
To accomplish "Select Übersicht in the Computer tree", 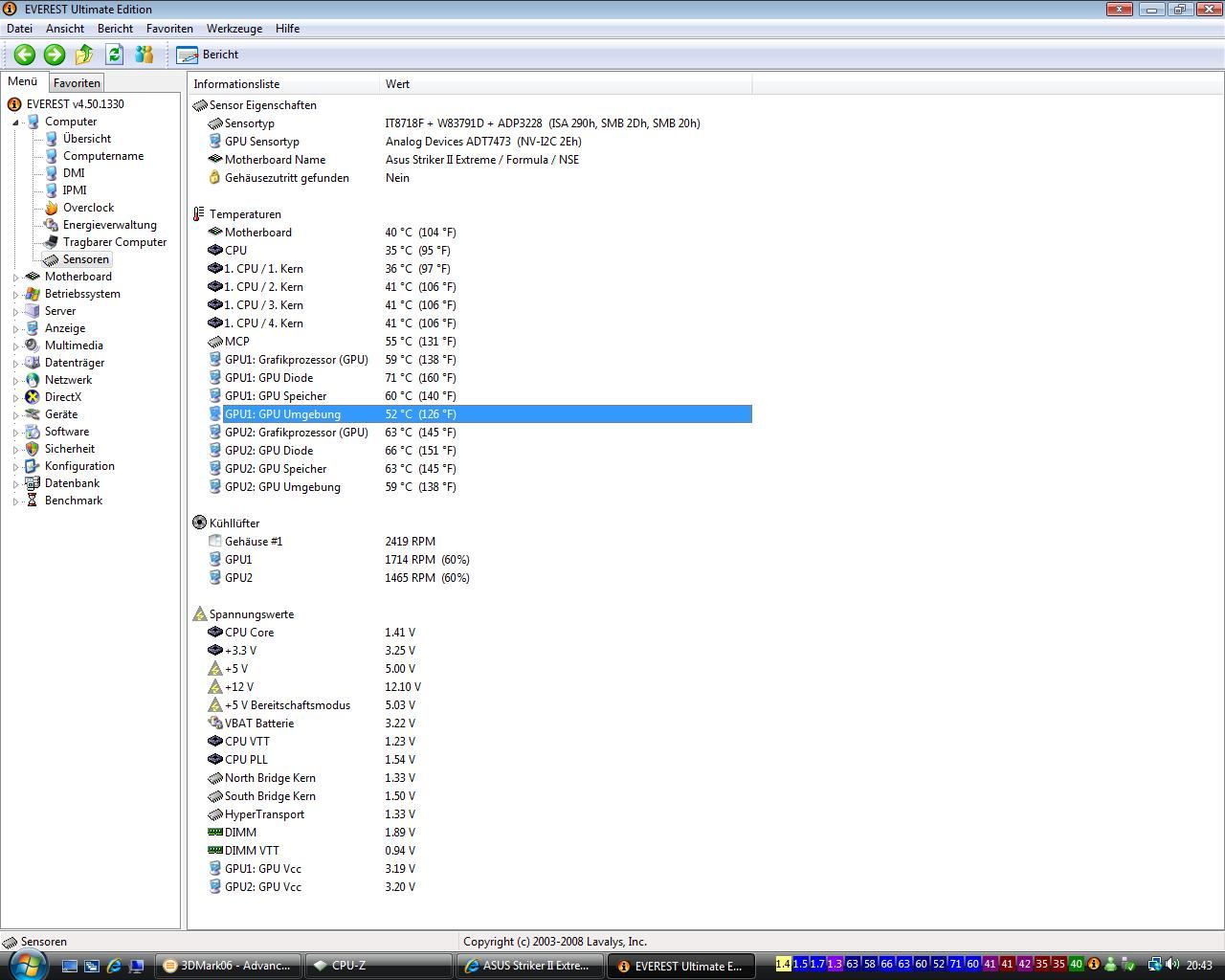I will point(86,139).
